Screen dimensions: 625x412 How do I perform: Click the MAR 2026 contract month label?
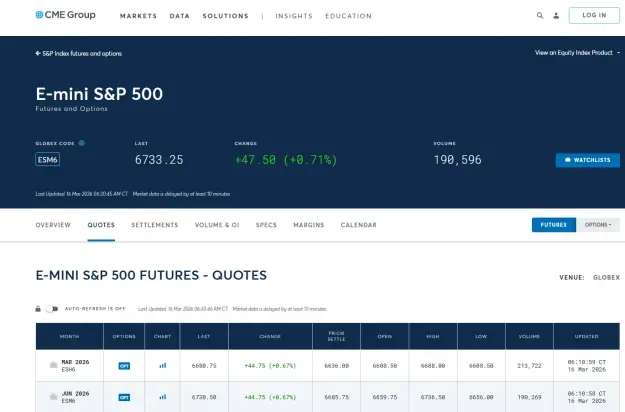coord(75,362)
